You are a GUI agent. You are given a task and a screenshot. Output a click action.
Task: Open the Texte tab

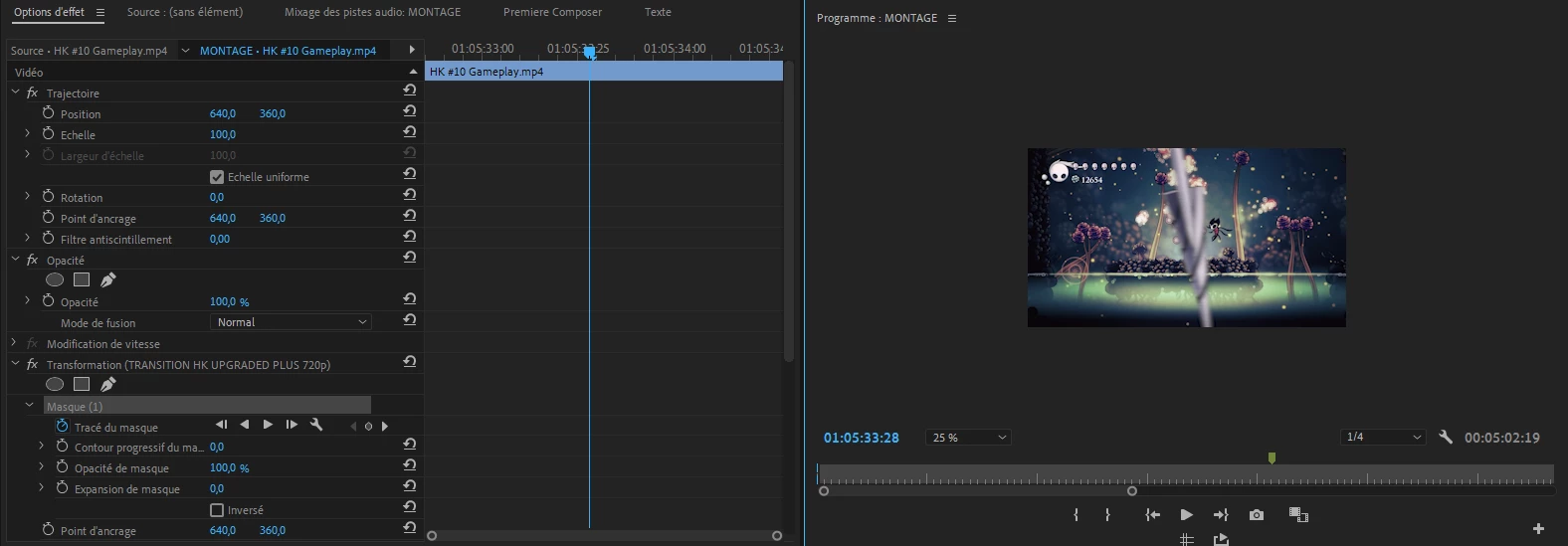(x=658, y=12)
